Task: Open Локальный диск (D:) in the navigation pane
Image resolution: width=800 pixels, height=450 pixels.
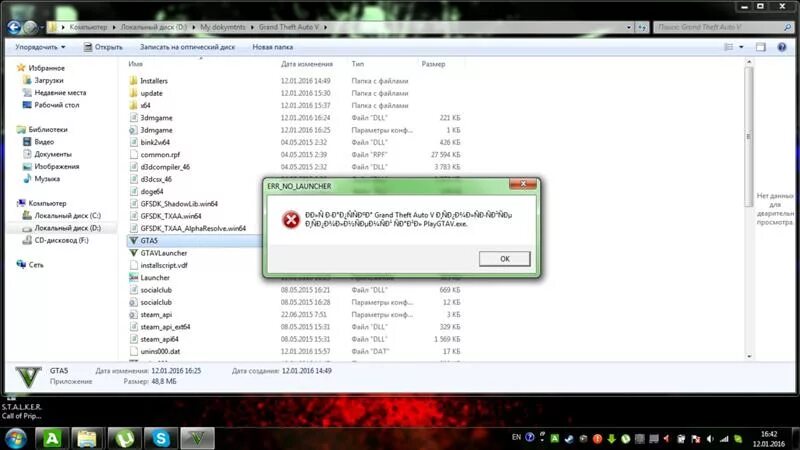Action: click(x=67, y=228)
